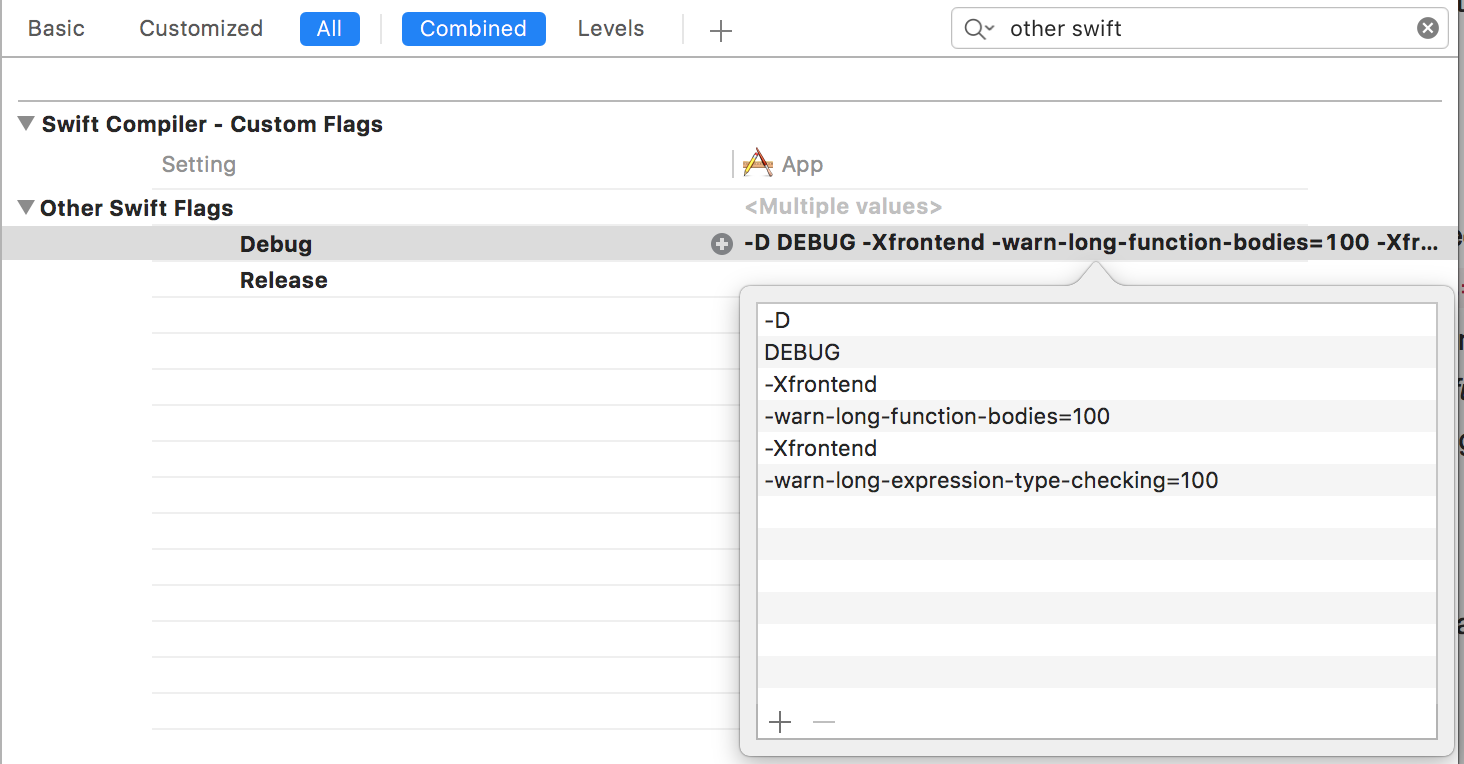Switch to Basic settings filter
The image size is (1464, 764).
pyautogui.click(x=56, y=29)
